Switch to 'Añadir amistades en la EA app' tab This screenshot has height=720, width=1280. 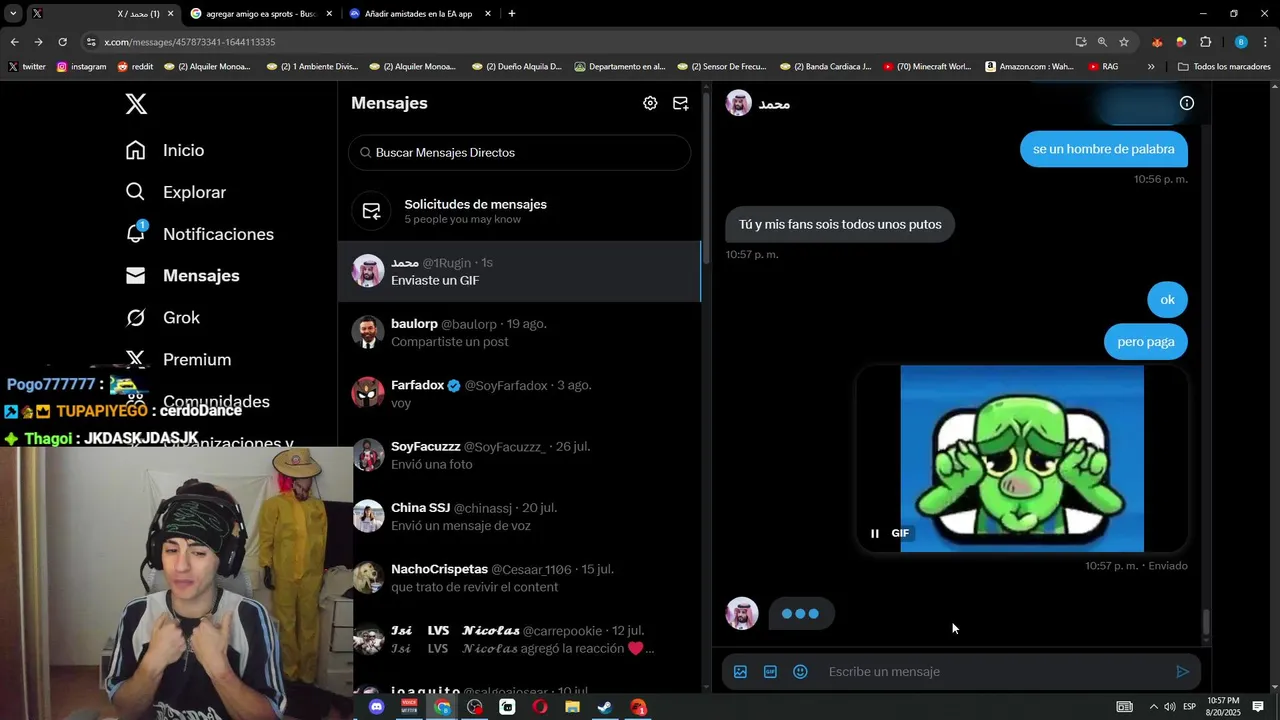point(420,14)
